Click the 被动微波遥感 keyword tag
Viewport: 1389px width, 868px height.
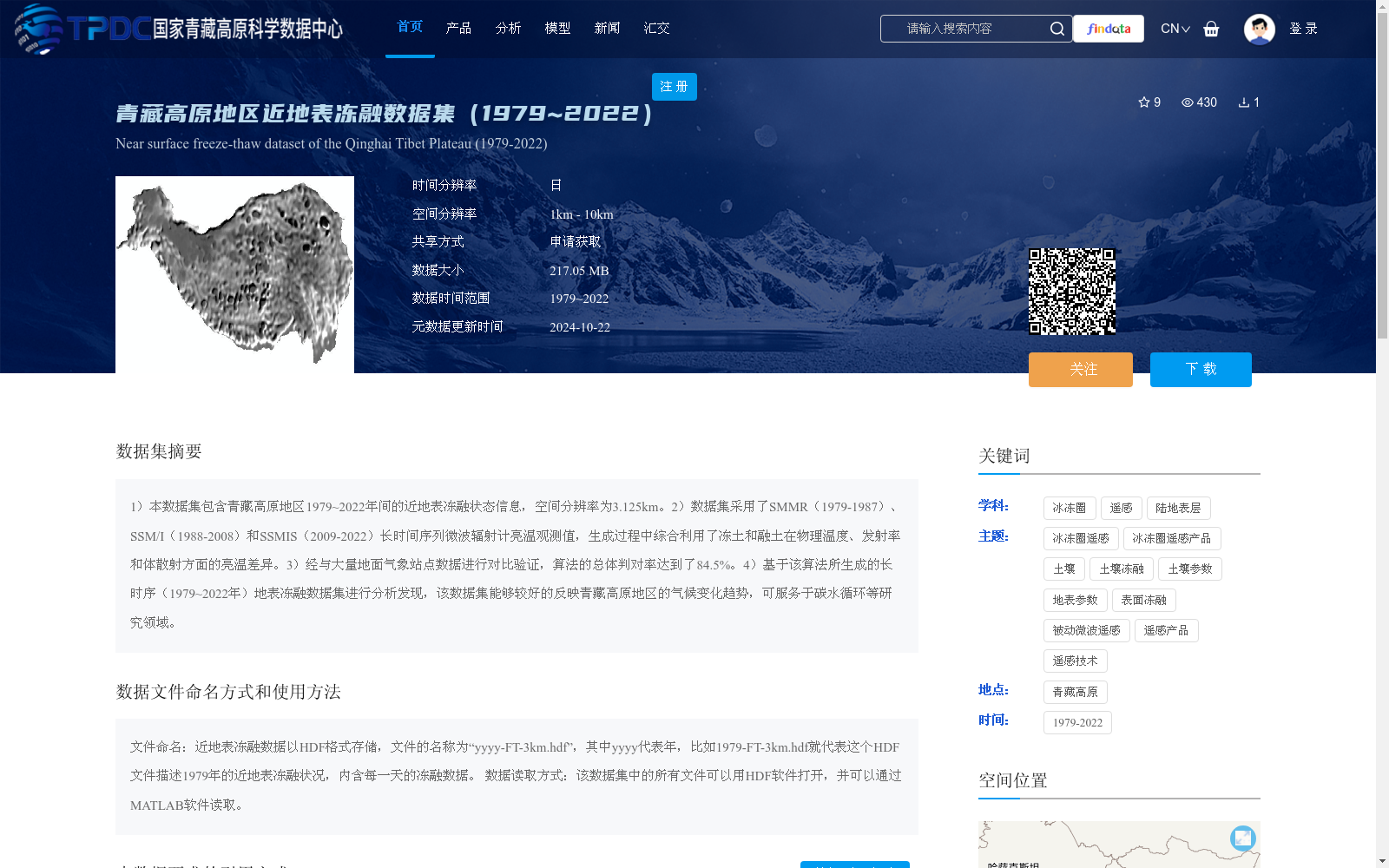(x=1087, y=630)
